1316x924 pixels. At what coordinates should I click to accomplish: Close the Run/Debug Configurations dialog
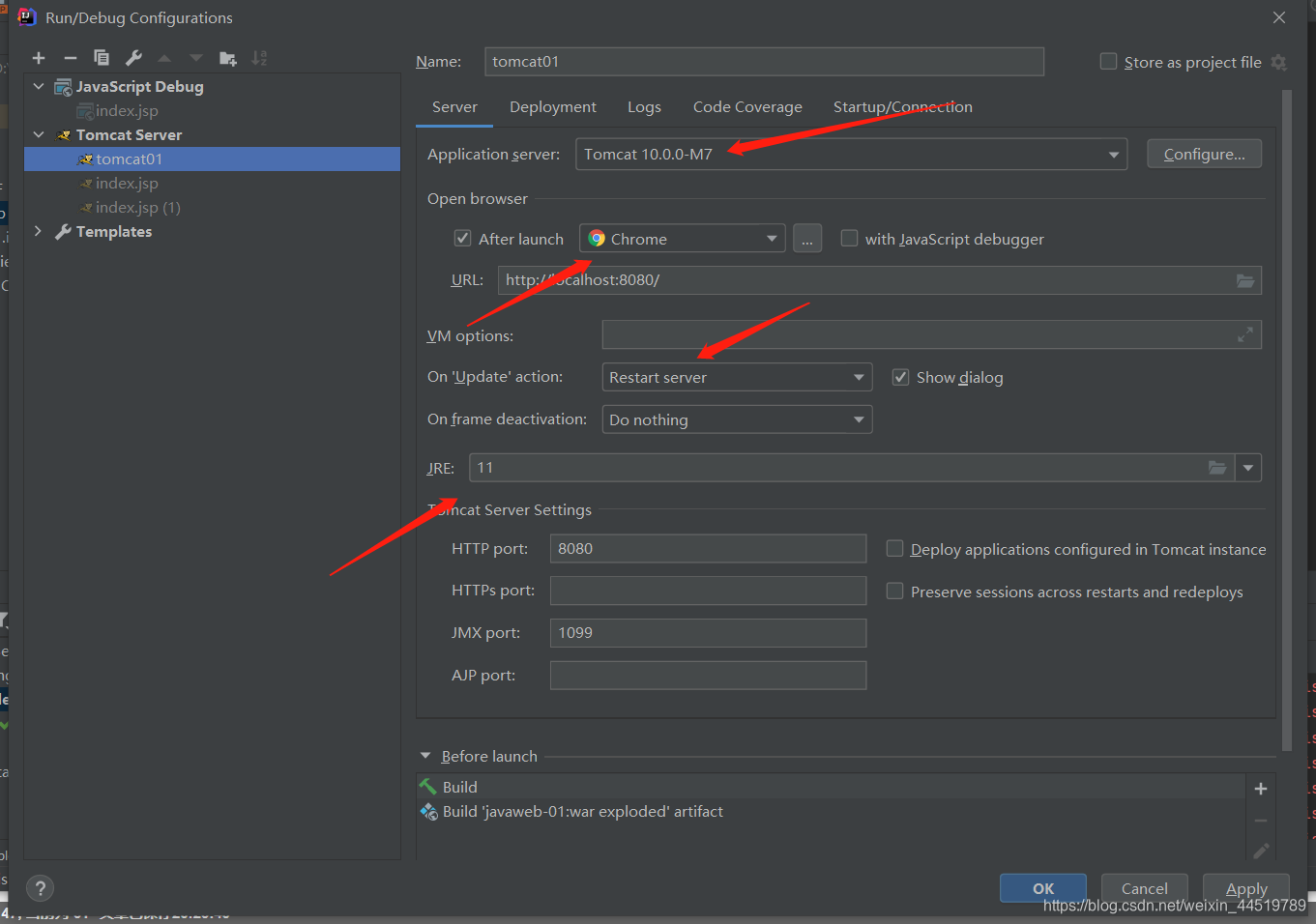coord(1279,17)
